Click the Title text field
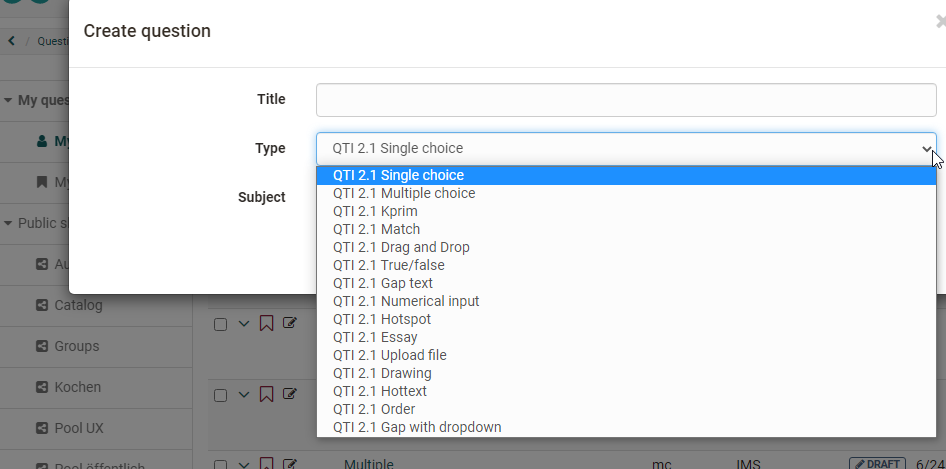 (626, 100)
